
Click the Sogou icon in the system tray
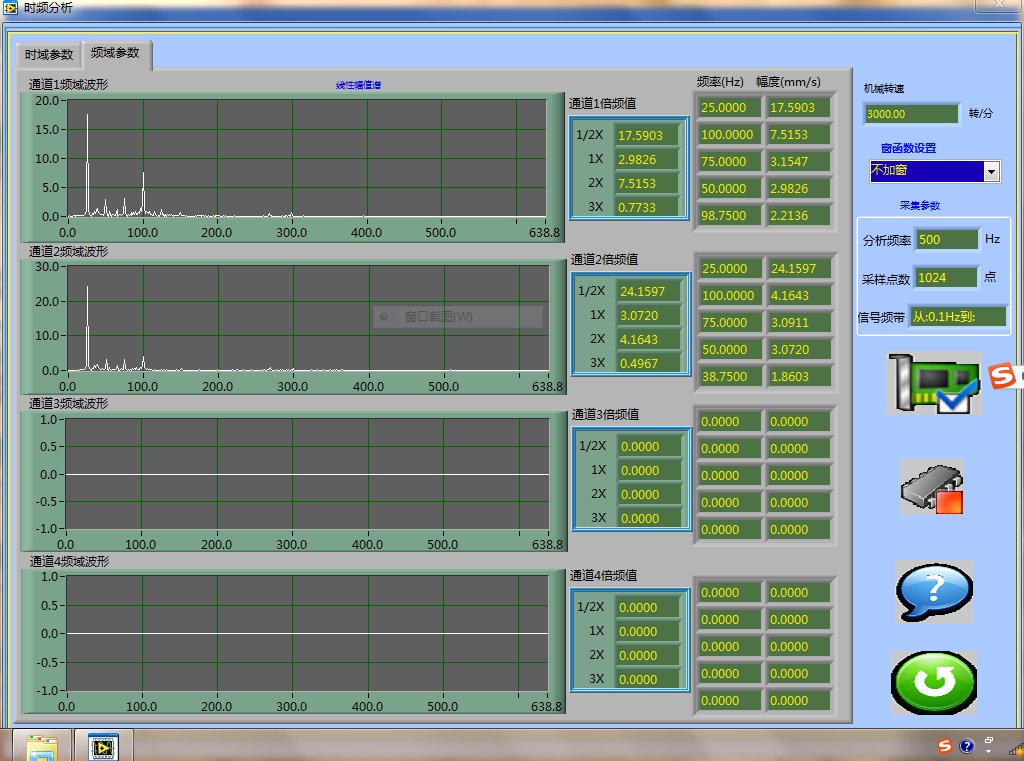click(x=945, y=746)
